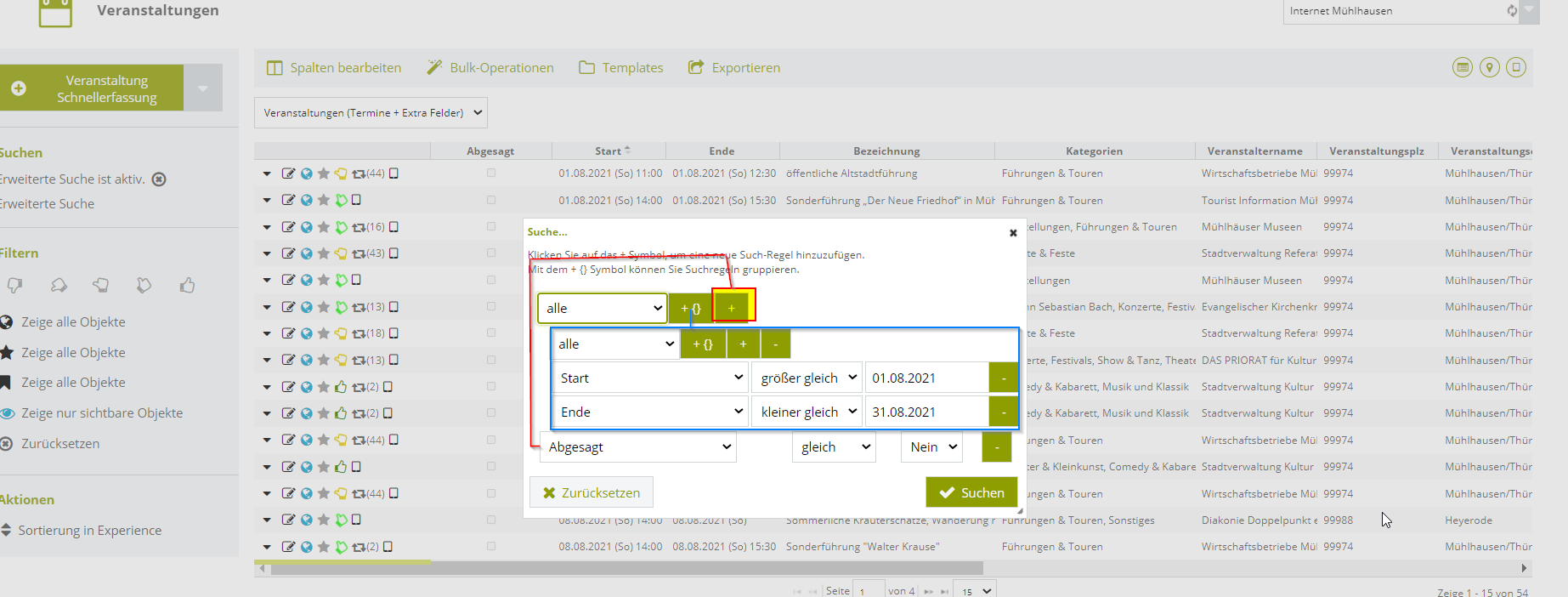Open the 'Nein' value dropdown
The height and width of the screenshot is (597, 1568).
(x=931, y=447)
